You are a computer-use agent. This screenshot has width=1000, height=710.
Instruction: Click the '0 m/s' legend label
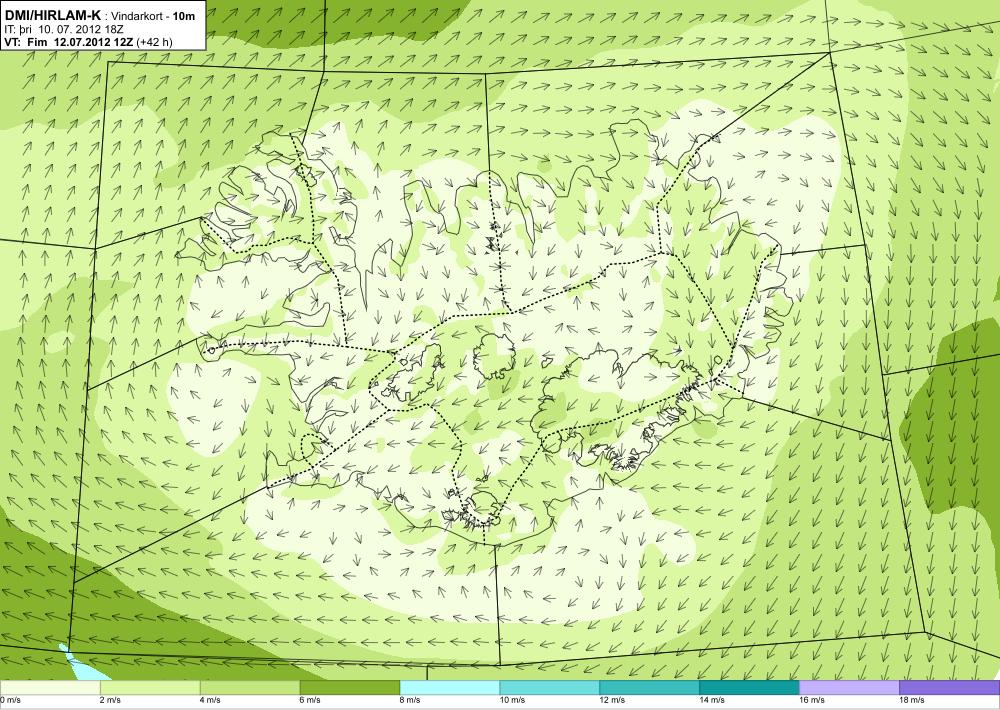[11, 700]
